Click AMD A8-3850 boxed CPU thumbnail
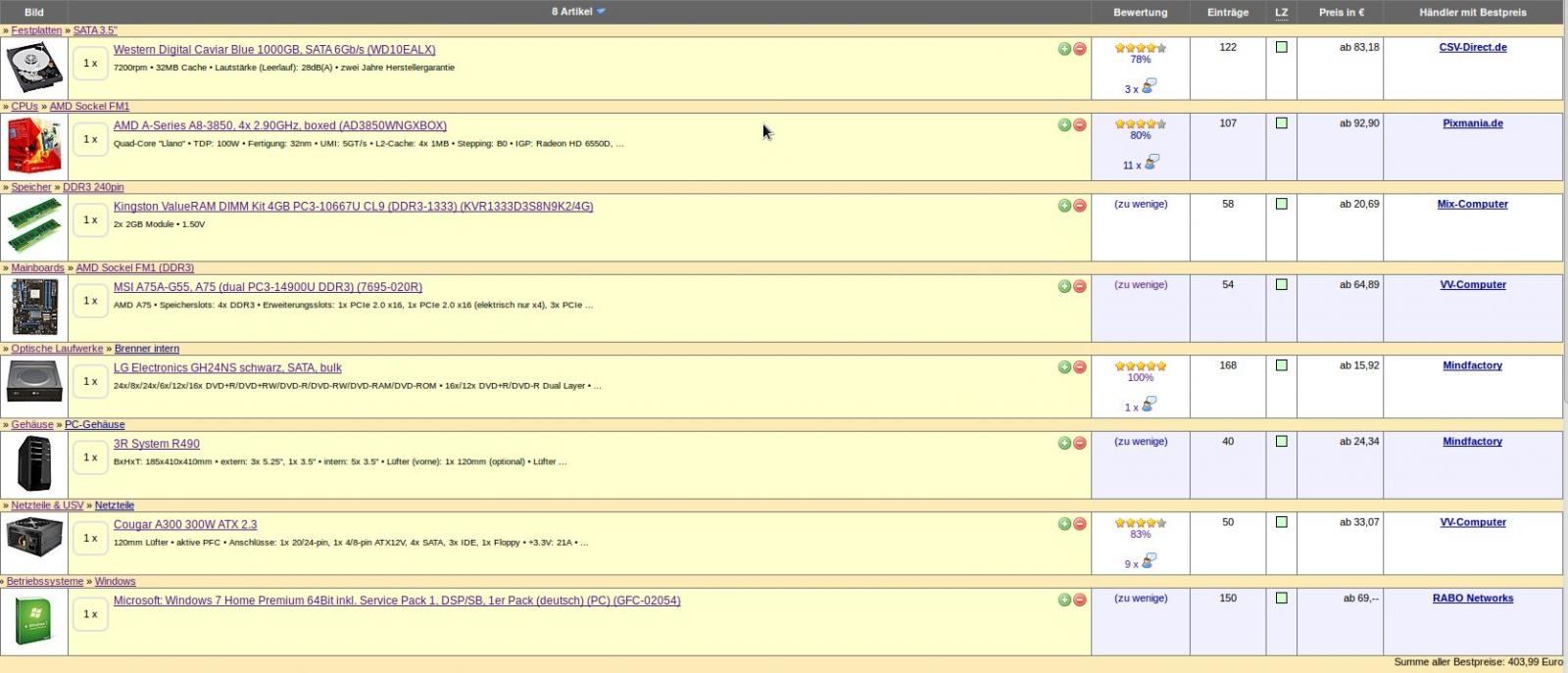Viewport: 1568px width, 673px height. 34,145
